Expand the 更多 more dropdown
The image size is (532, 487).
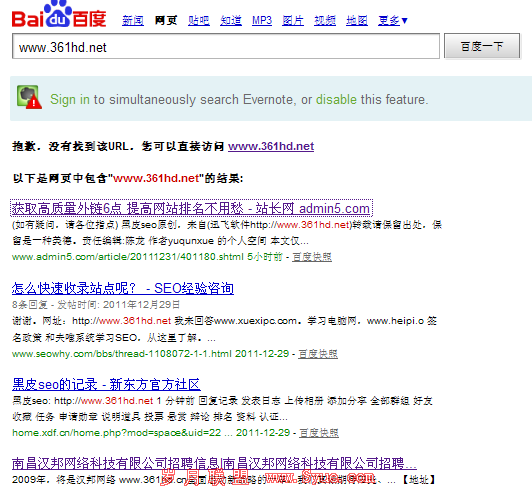393,20
